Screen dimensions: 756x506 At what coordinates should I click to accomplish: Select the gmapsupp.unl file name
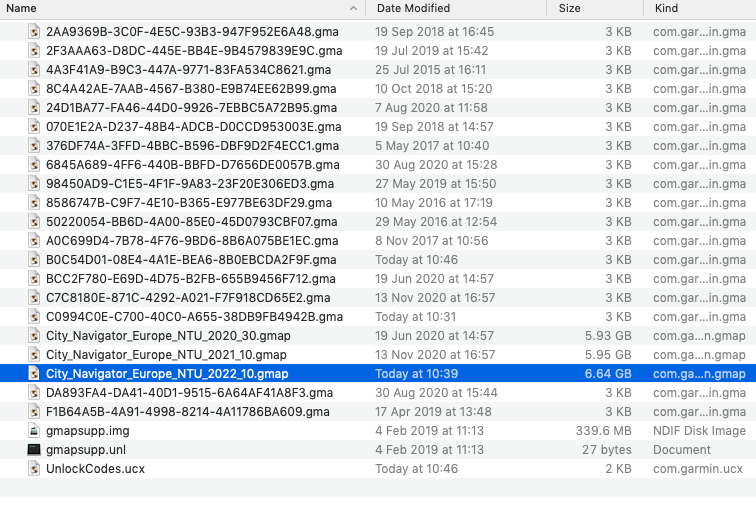click(x=86, y=450)
